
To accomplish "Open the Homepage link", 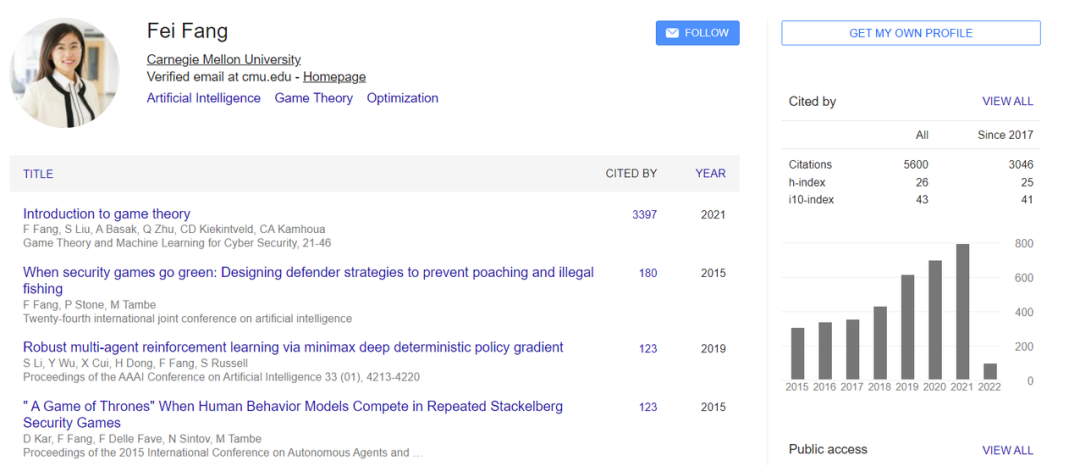I will point(334,77).
